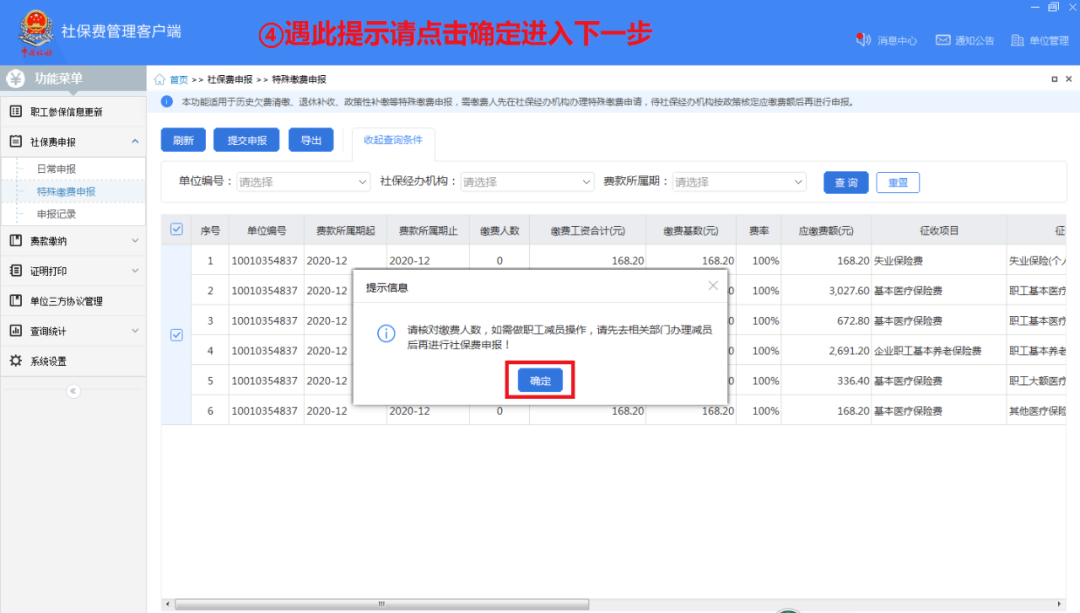1080x613 pixels.
Task: Open the 社保经办机构 dropdown
Action: pos(527,182)
